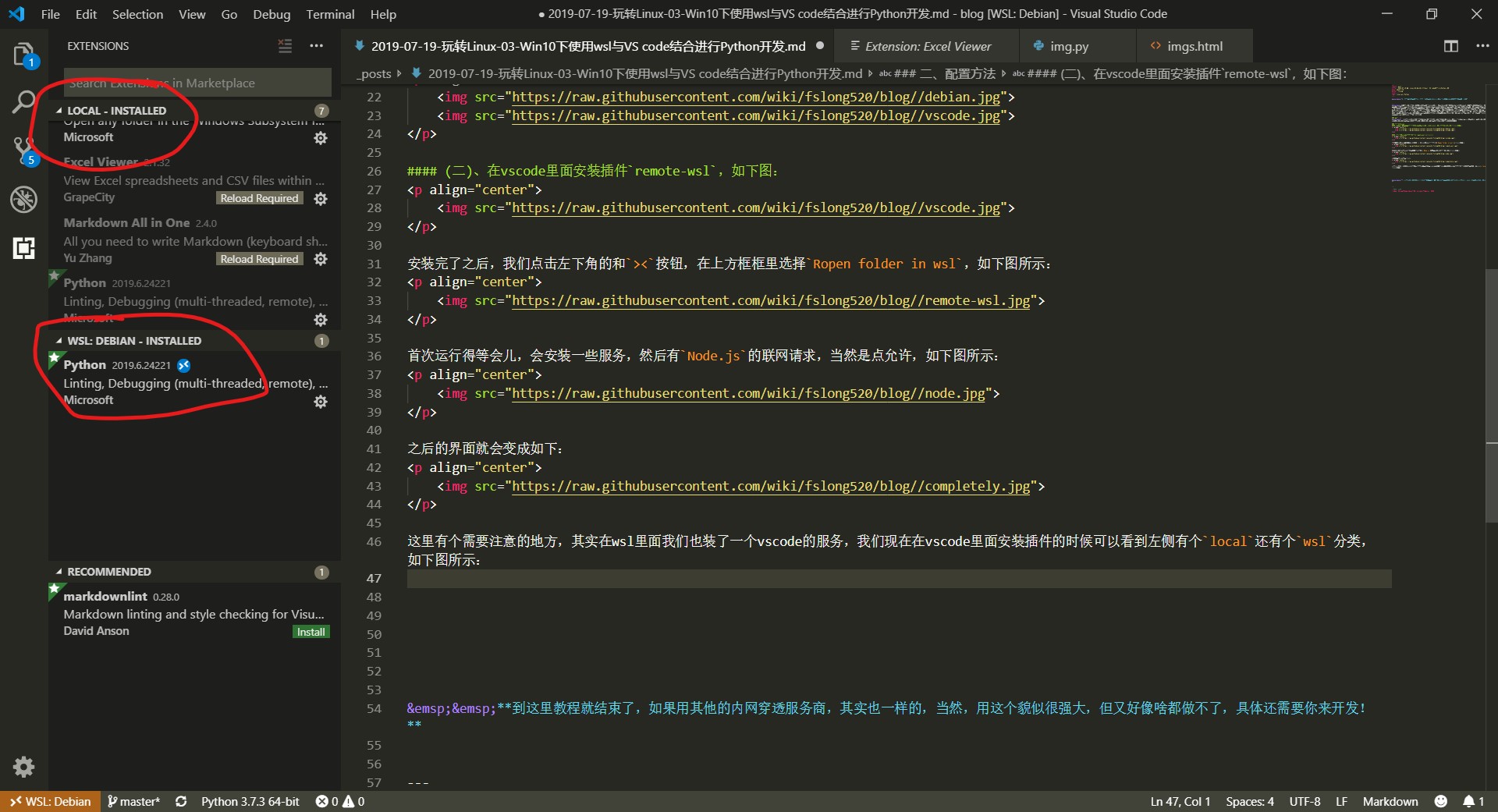Viewport: 1498px width, 812px height.
Task: Open Manage gear at bottom of activity bar
Action: pyautogui.click(x=23, y=767)
